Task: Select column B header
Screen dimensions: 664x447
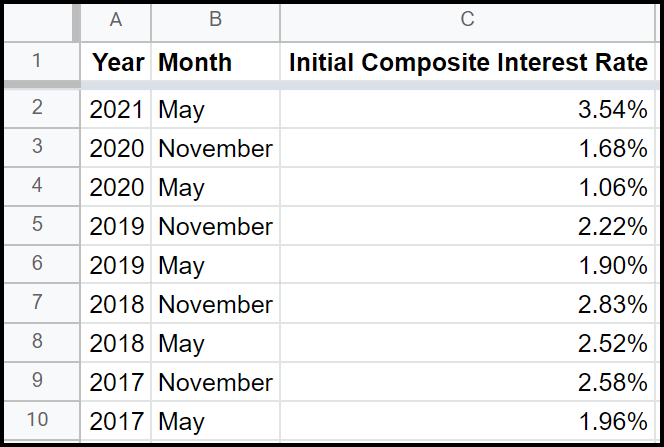Action: point(215,19)
